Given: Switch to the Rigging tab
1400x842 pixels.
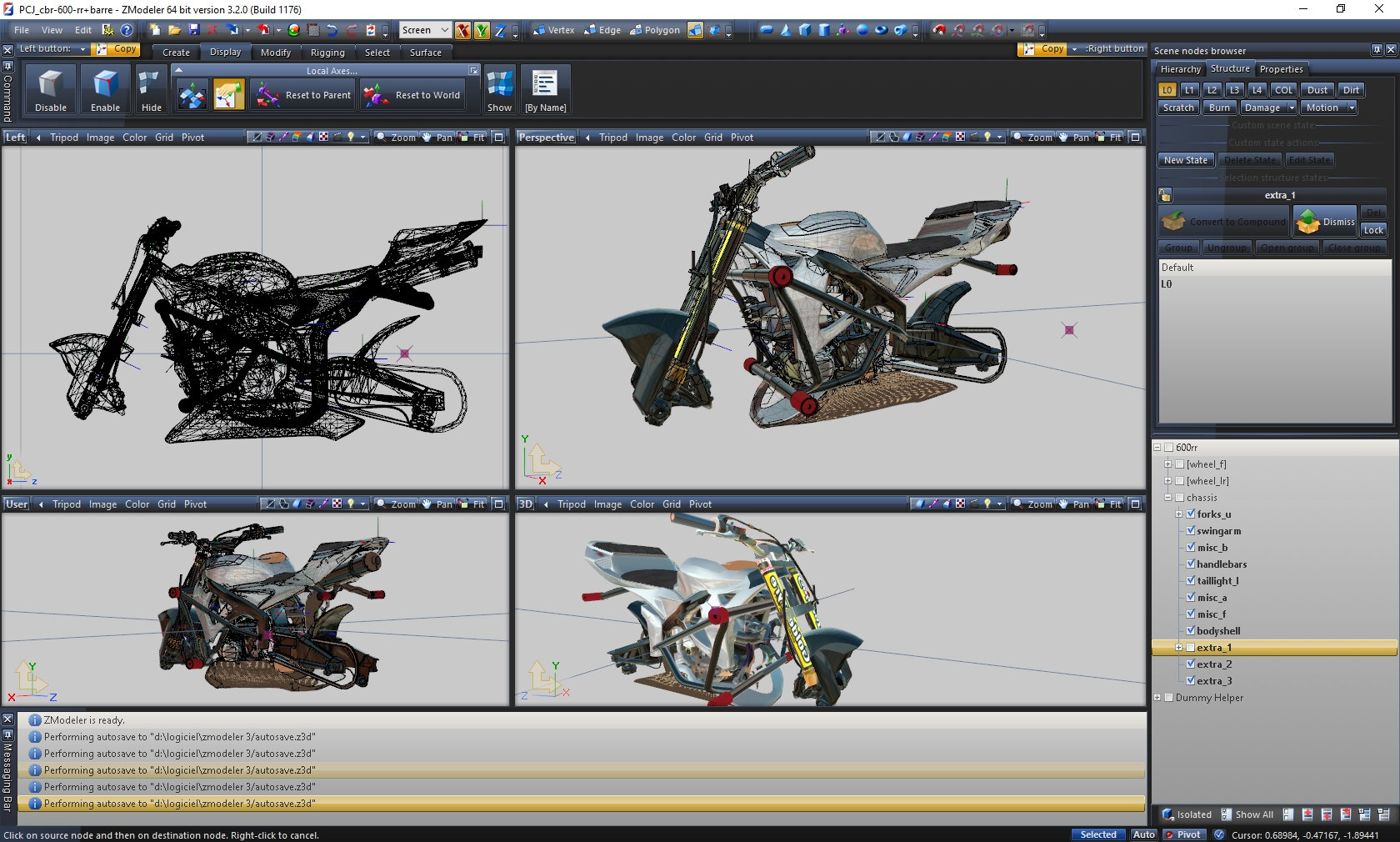Looking at the screenshot, I should coord(327,53).
